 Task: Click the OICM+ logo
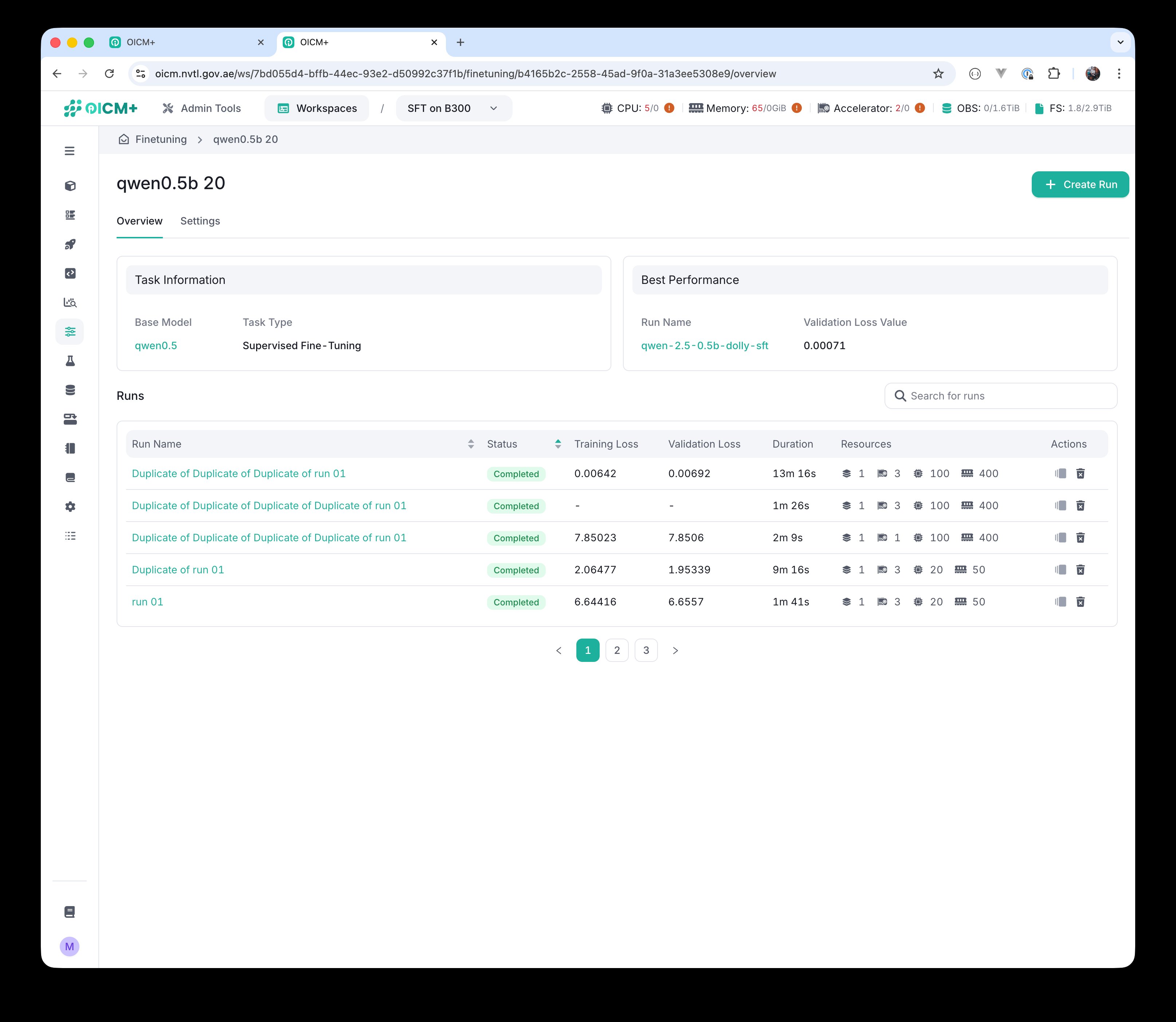(x=100, y=108)
